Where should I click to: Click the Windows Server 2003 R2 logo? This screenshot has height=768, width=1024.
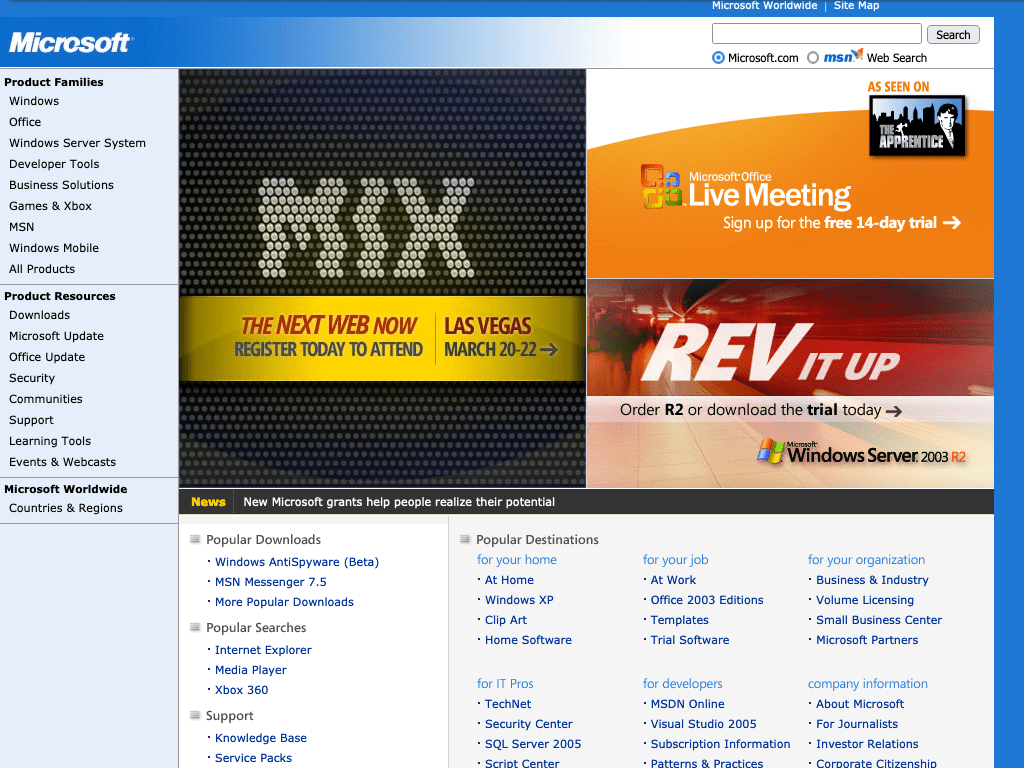[862, 452]
